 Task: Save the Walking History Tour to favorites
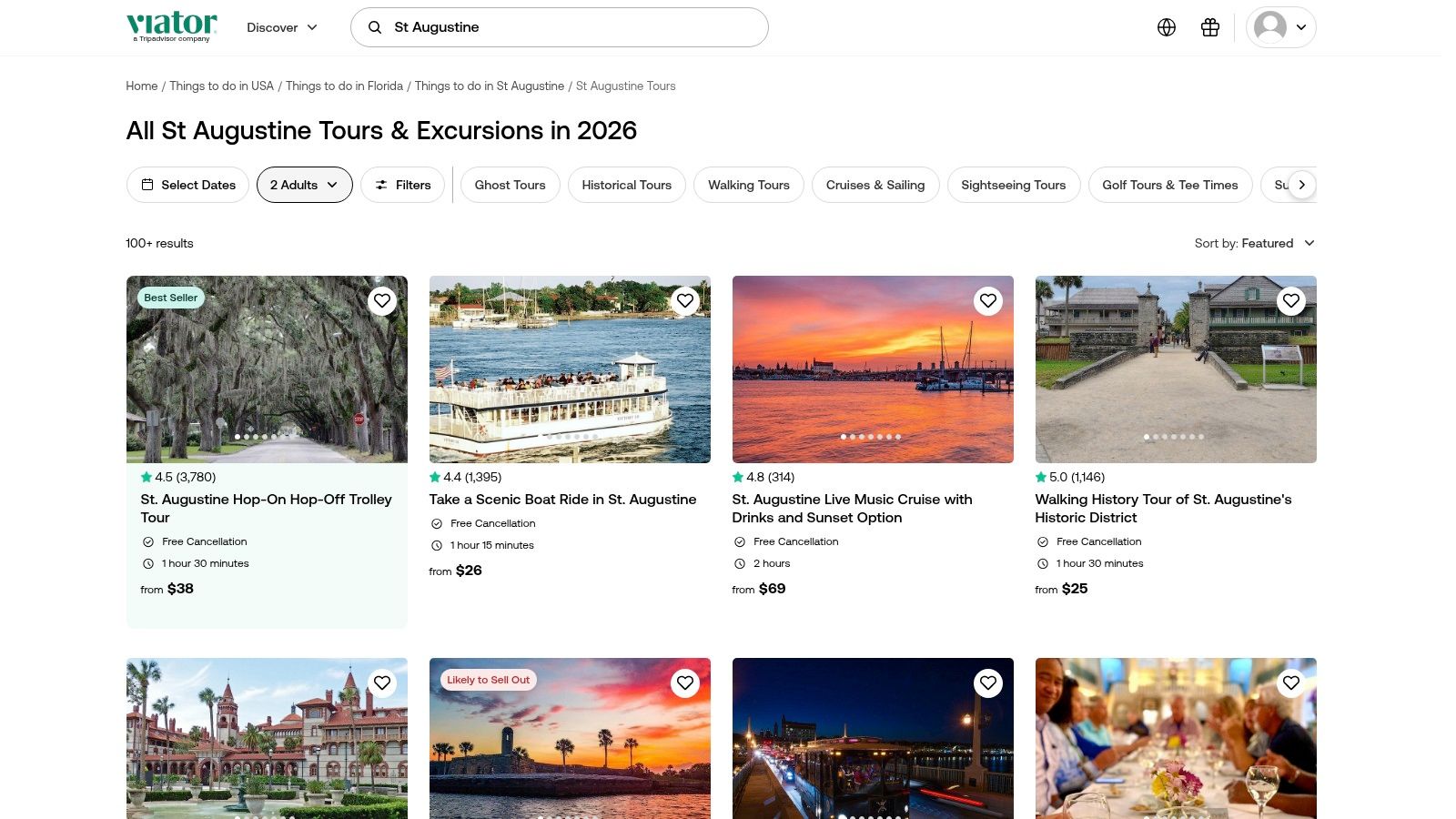pos(1290,300)
